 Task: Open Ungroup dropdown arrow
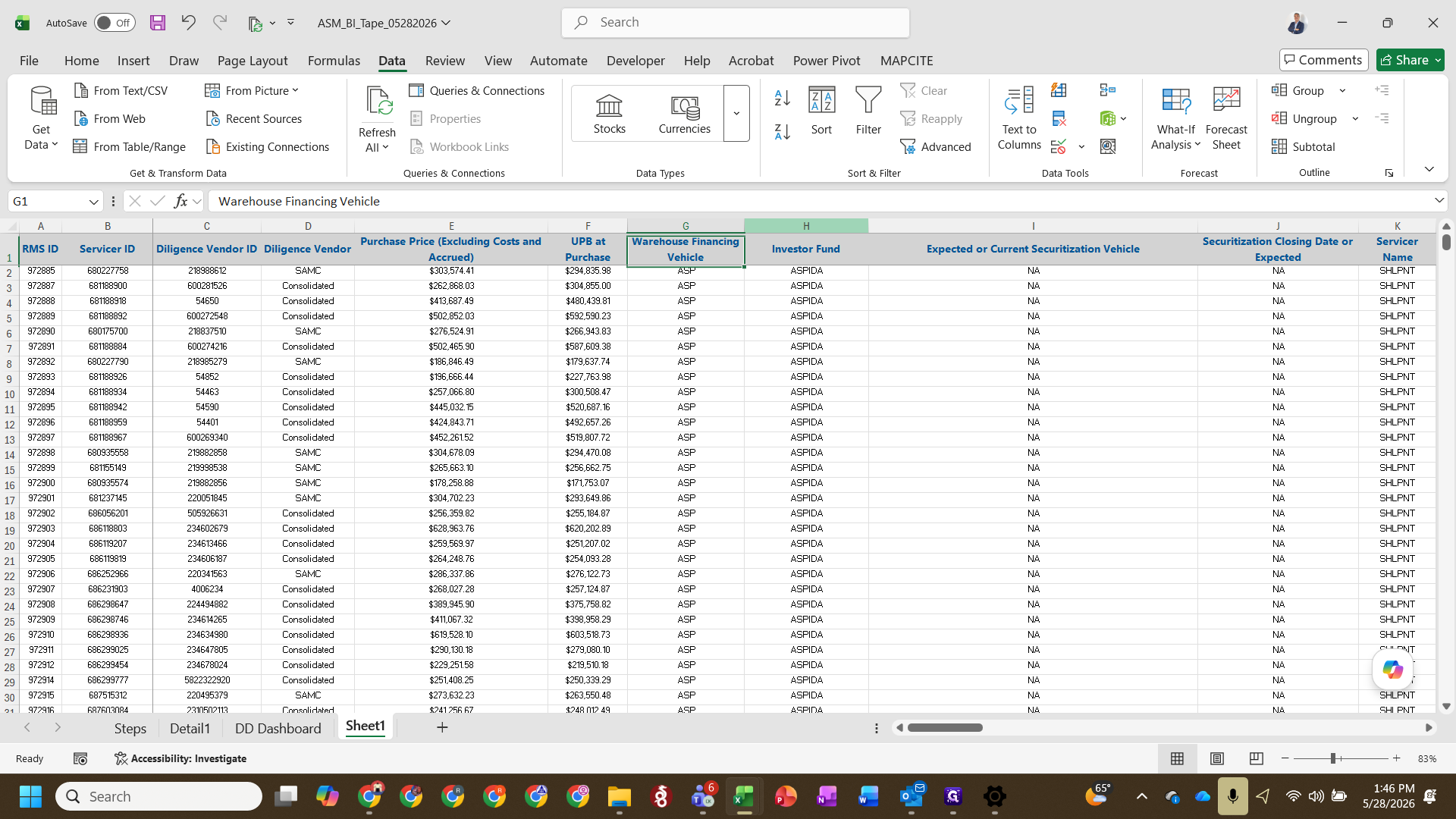click(x=1355, y=118)
